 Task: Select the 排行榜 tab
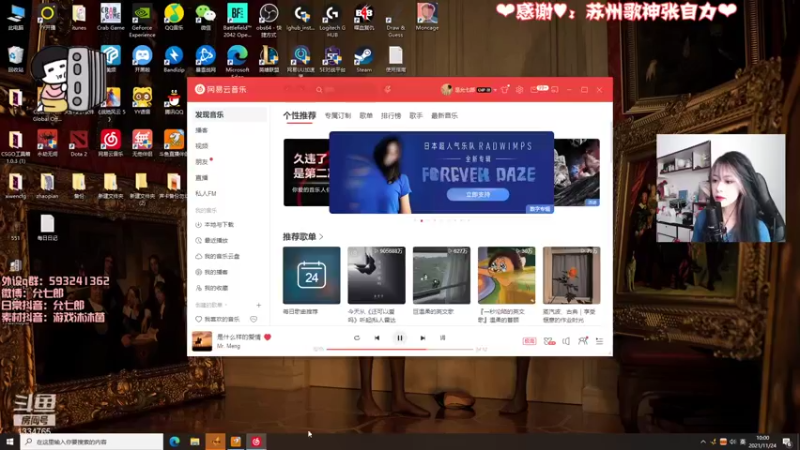coord(391,116)
